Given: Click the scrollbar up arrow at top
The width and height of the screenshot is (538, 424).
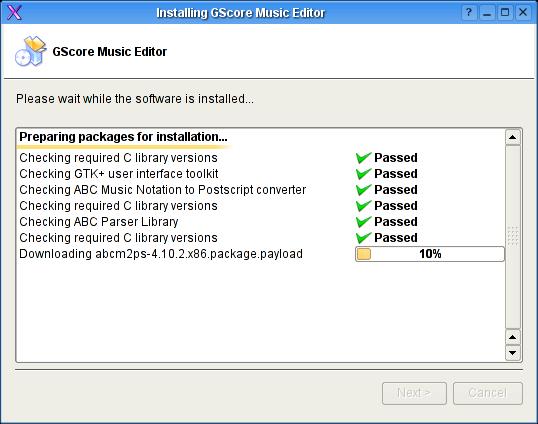Looking at the screenshot, I should click(x=513, y=137).
